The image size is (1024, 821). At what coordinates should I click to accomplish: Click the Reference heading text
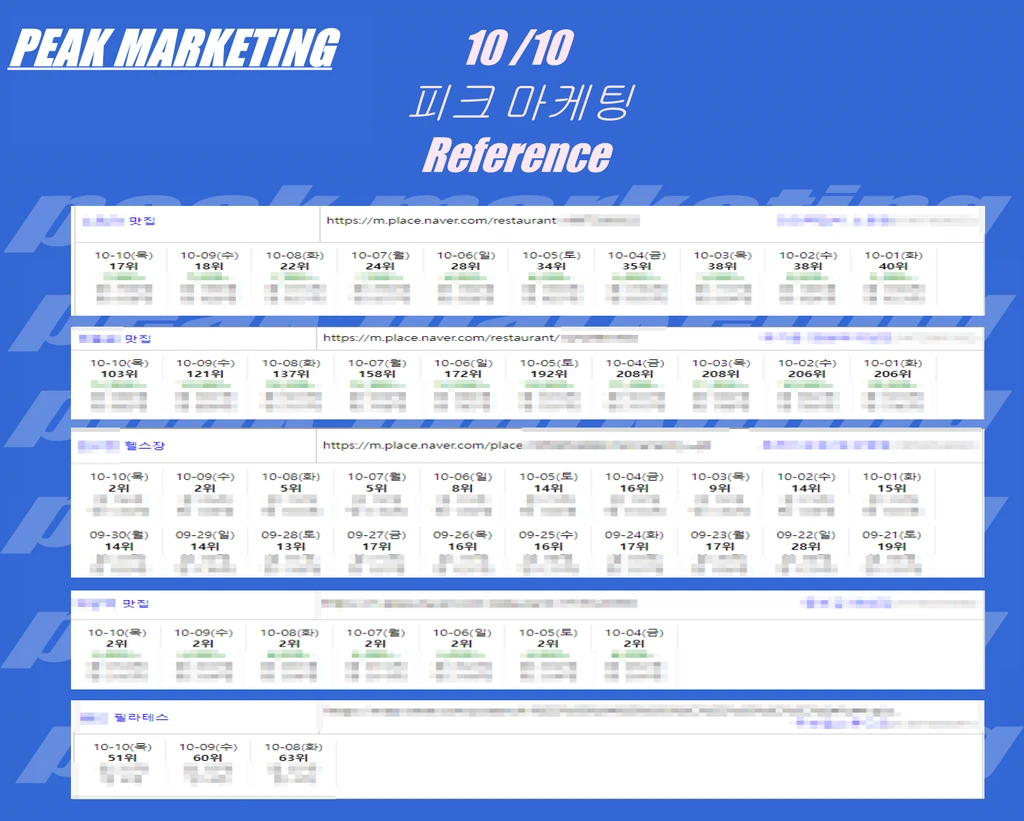(x=516, y=155)
